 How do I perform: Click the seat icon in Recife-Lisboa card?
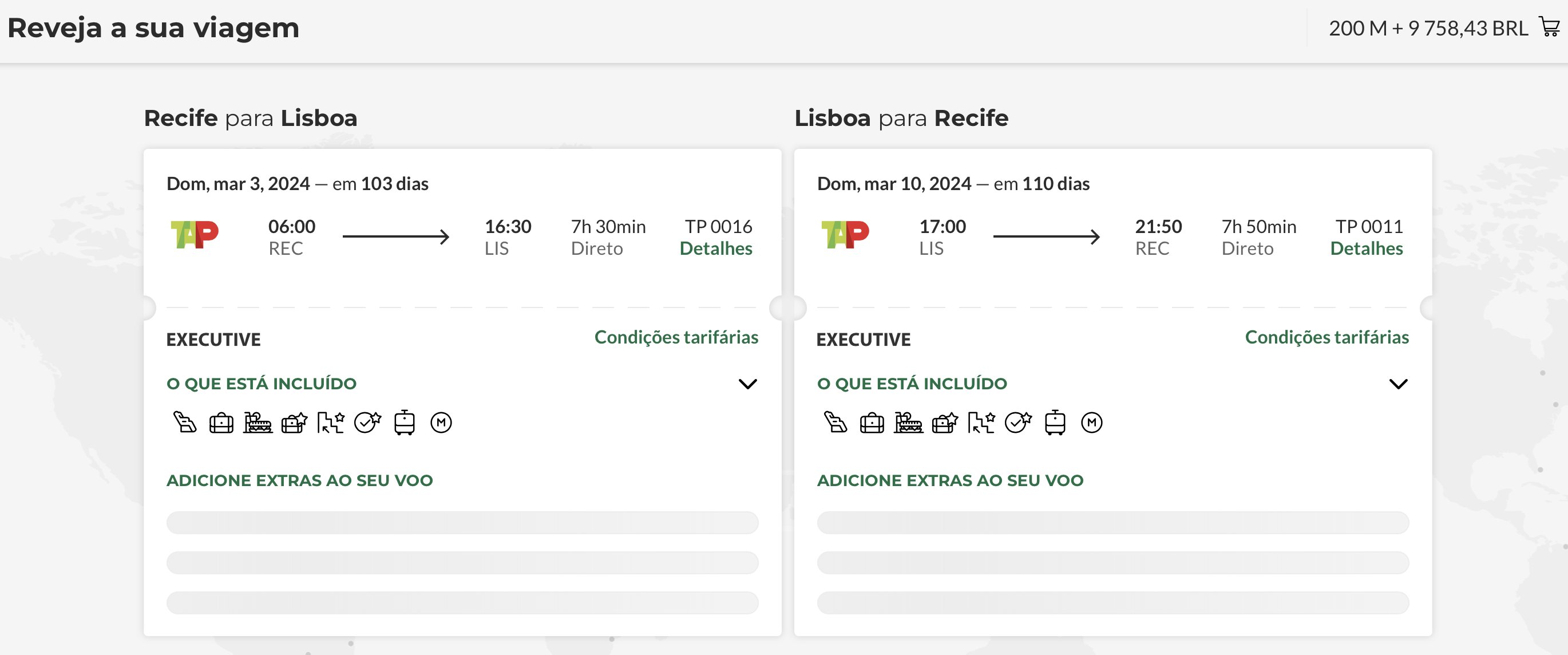click(x=185, y=423)
